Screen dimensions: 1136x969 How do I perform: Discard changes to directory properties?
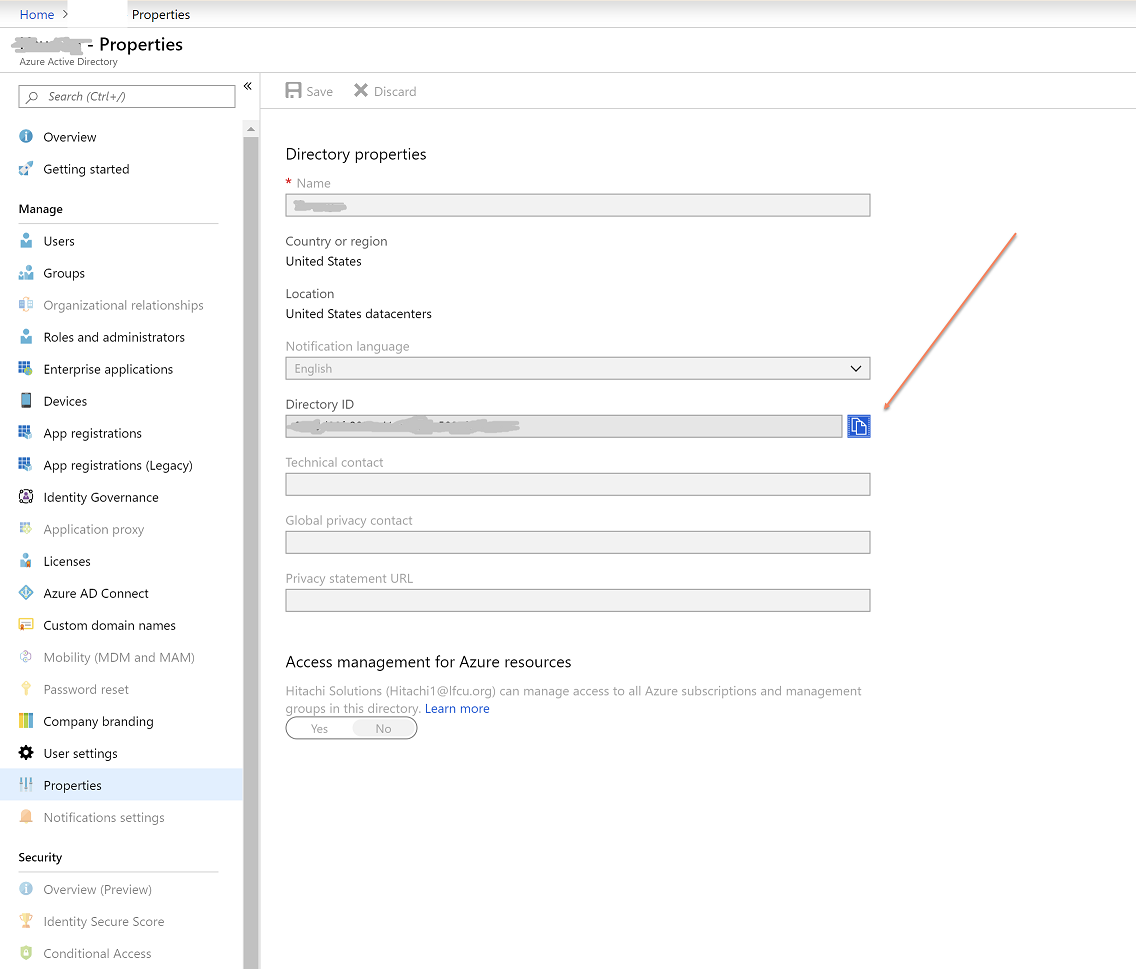point(385,91)
